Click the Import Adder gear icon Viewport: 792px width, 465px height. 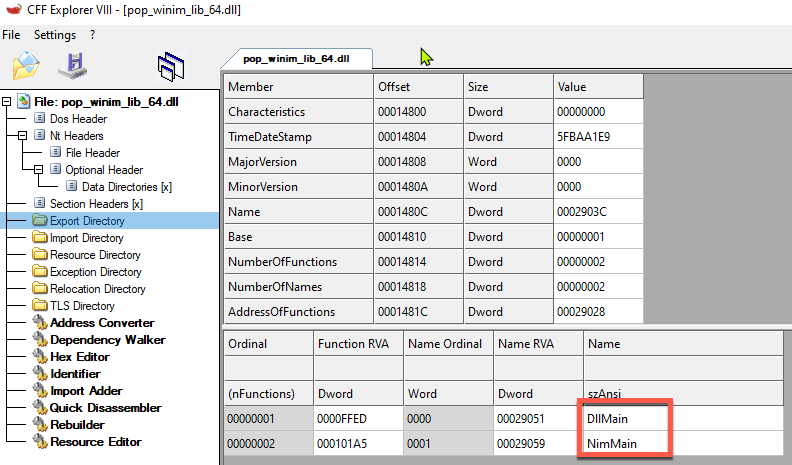pos(40,390)
